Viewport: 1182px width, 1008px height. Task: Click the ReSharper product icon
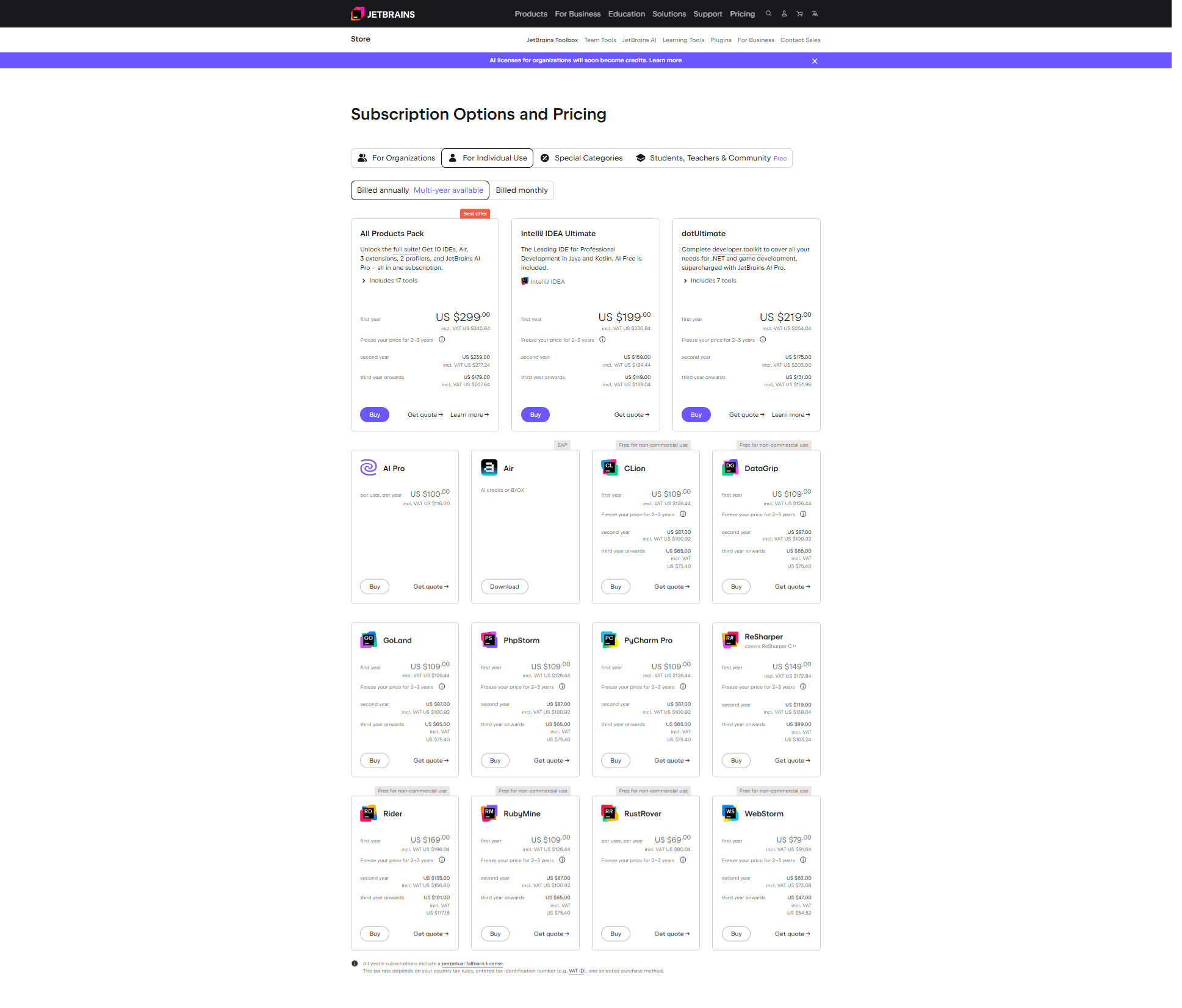[x=730, y=640]
